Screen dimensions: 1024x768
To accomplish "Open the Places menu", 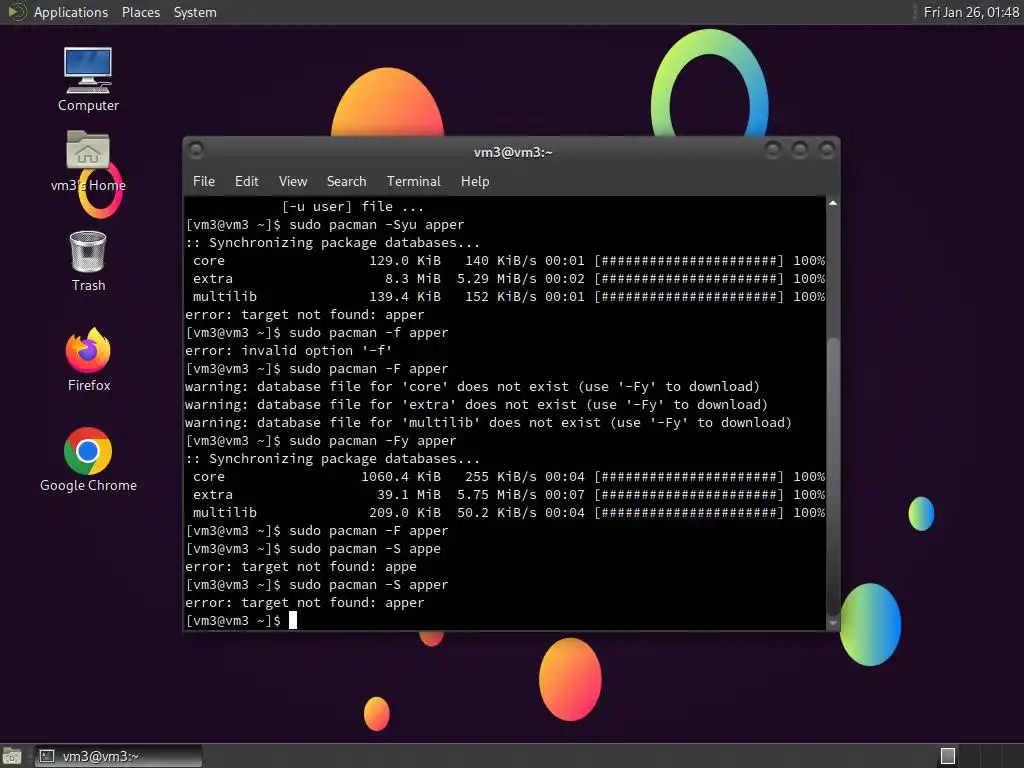I will pyautogui.click(x=141, y=12).
